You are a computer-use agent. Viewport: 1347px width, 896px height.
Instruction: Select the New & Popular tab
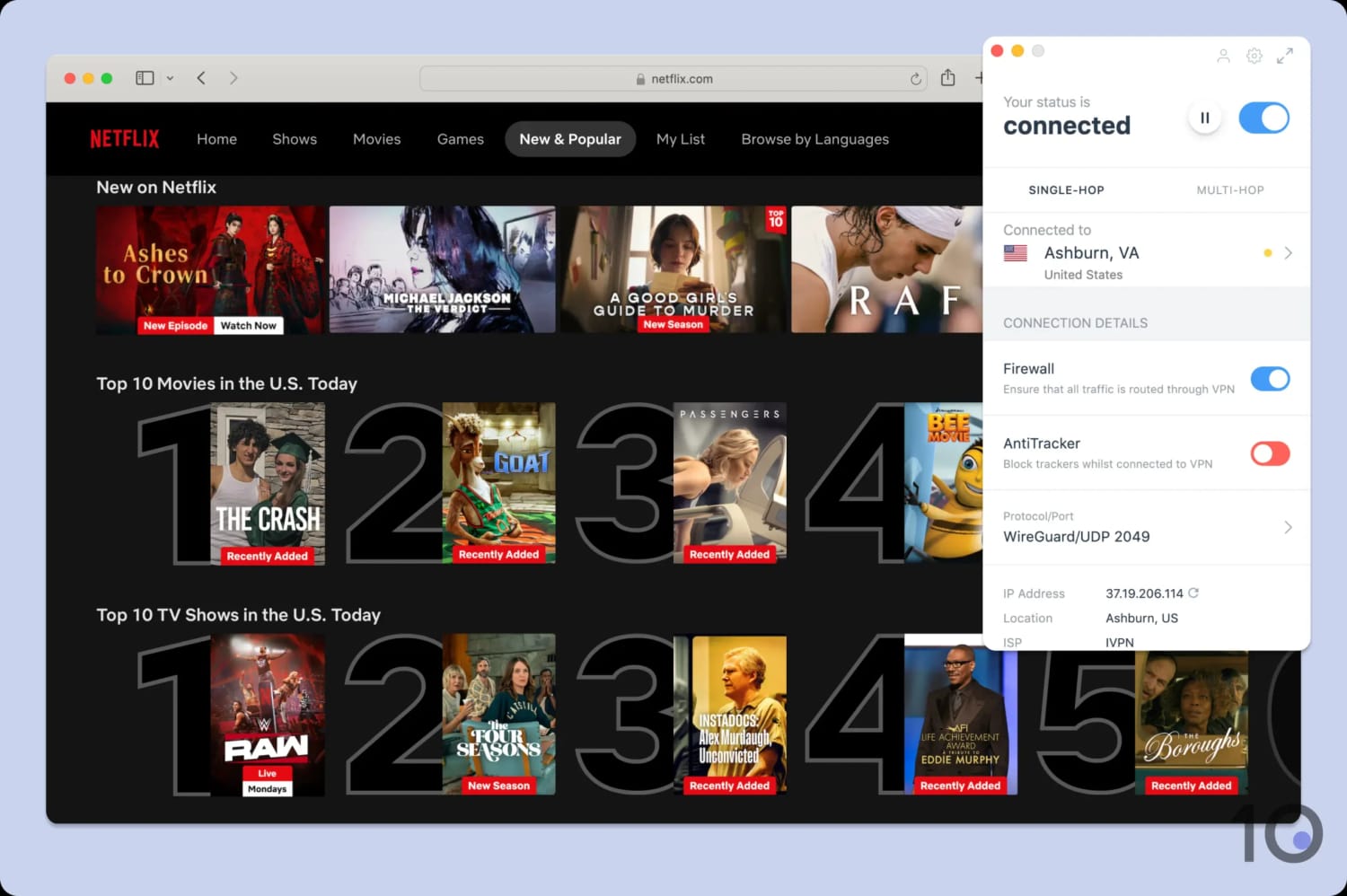570,139
